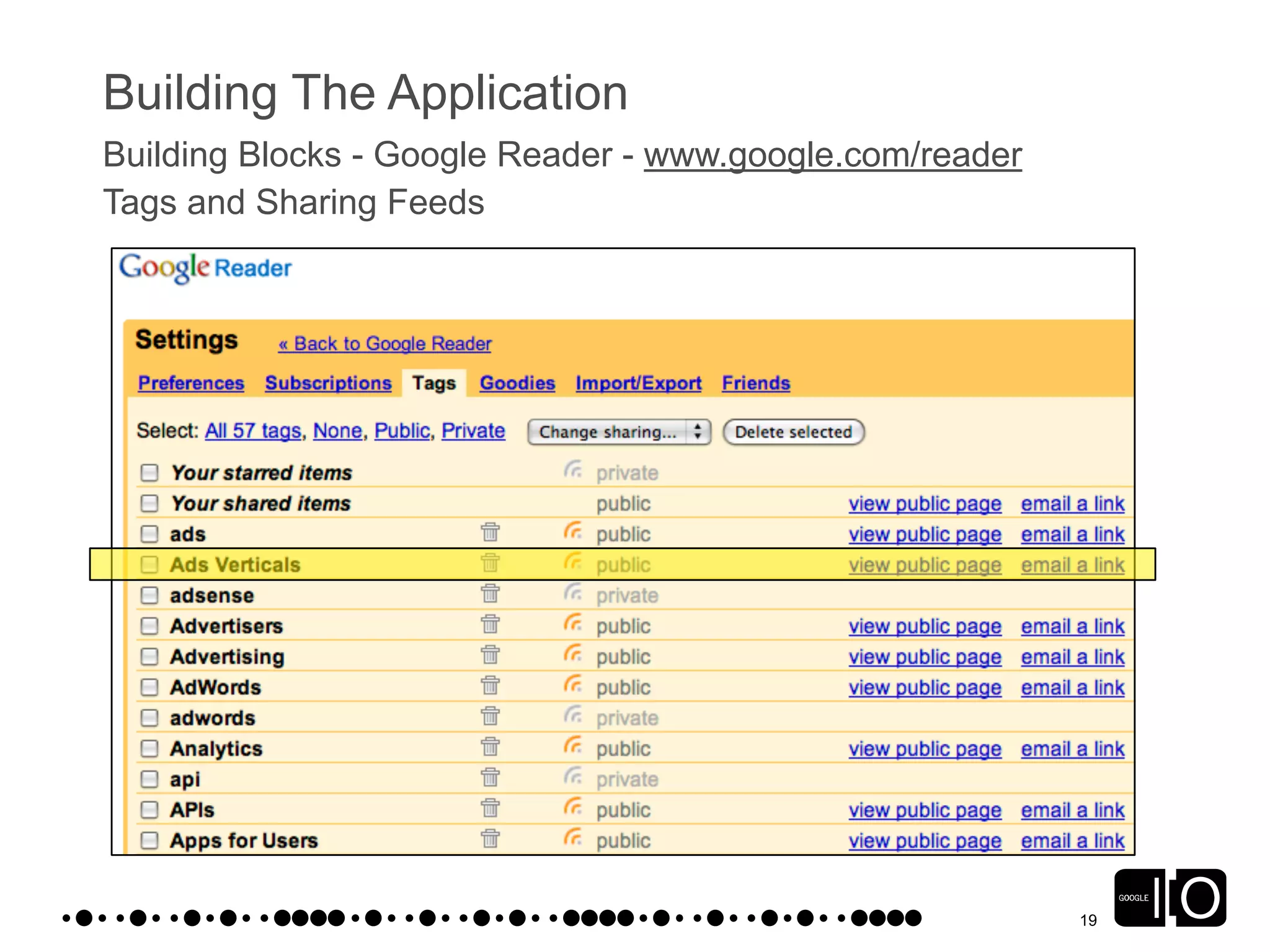Click the trash icon for the ads tag
This screenshot has width=1270, height=952.
pos(490,532)
